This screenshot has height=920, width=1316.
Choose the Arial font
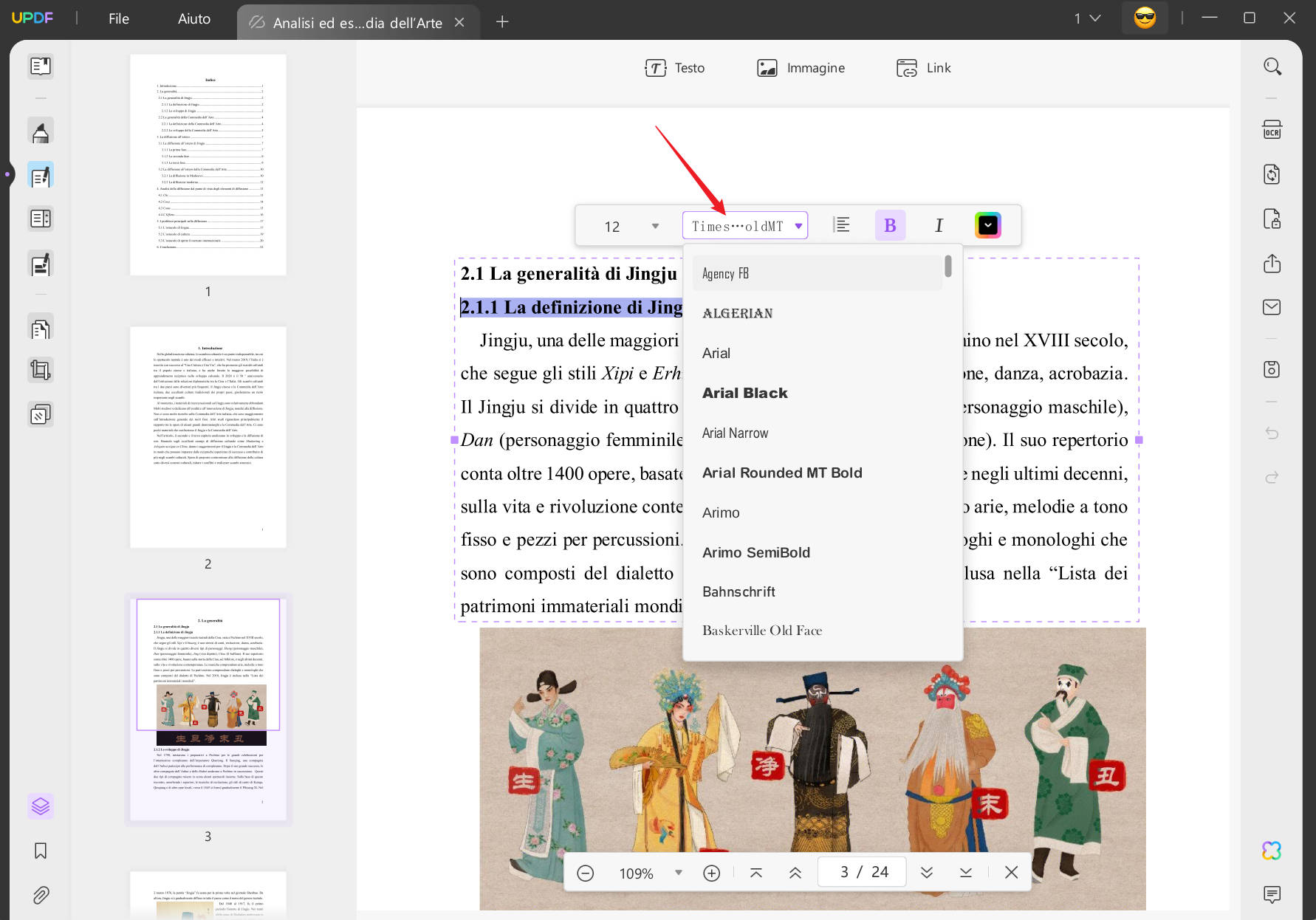(x=817, y=353)
